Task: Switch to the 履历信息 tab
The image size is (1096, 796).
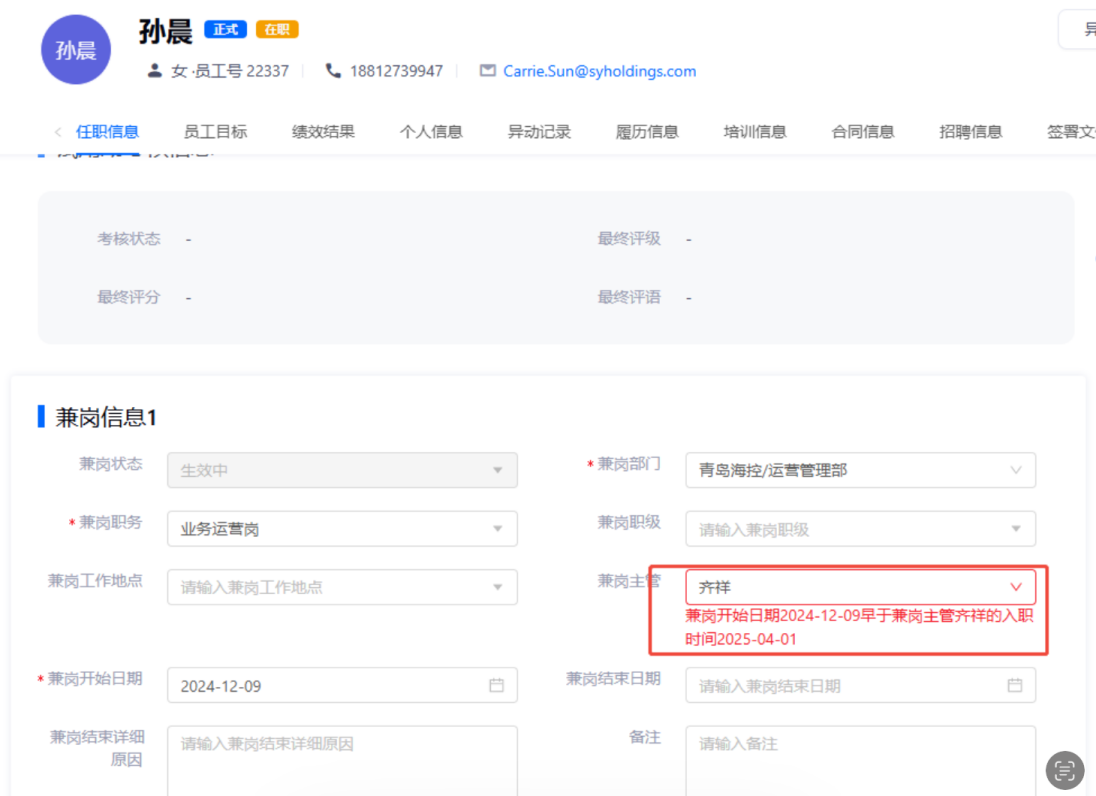Action: click(647, 131)
